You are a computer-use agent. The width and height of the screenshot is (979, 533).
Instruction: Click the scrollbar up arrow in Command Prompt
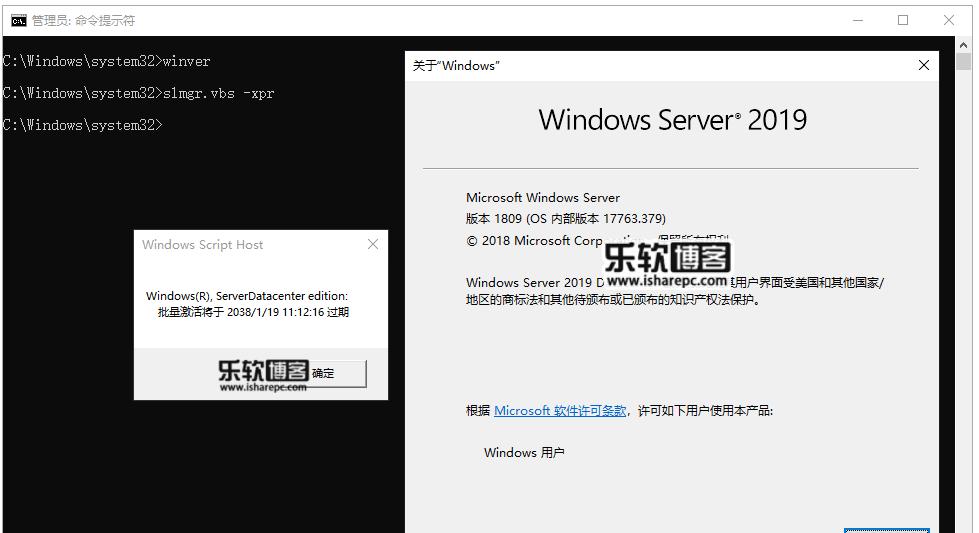963,45
